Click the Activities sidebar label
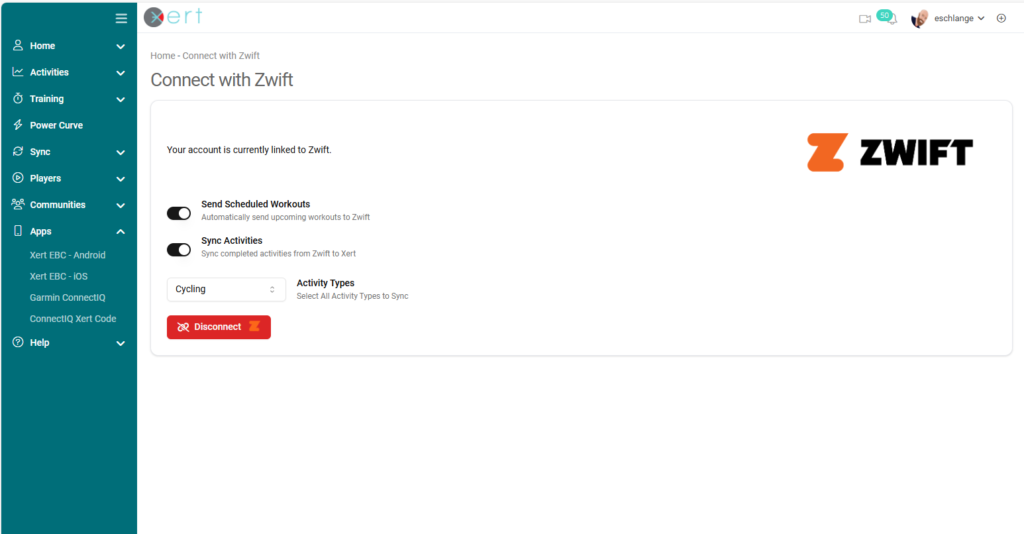This screenshot has width=1024, height=534. [x=49, y=72]
